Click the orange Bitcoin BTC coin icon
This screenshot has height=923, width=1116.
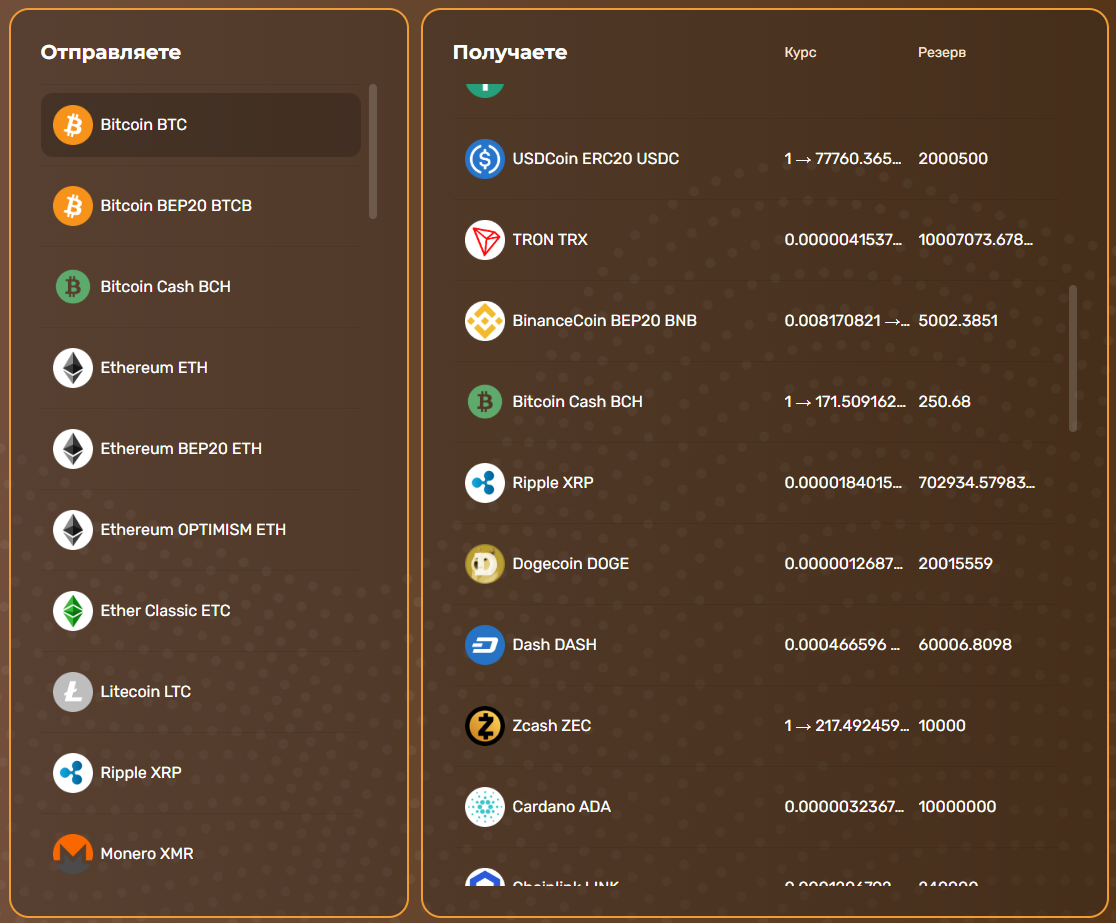pyautogui.click(x=73, y=125)
